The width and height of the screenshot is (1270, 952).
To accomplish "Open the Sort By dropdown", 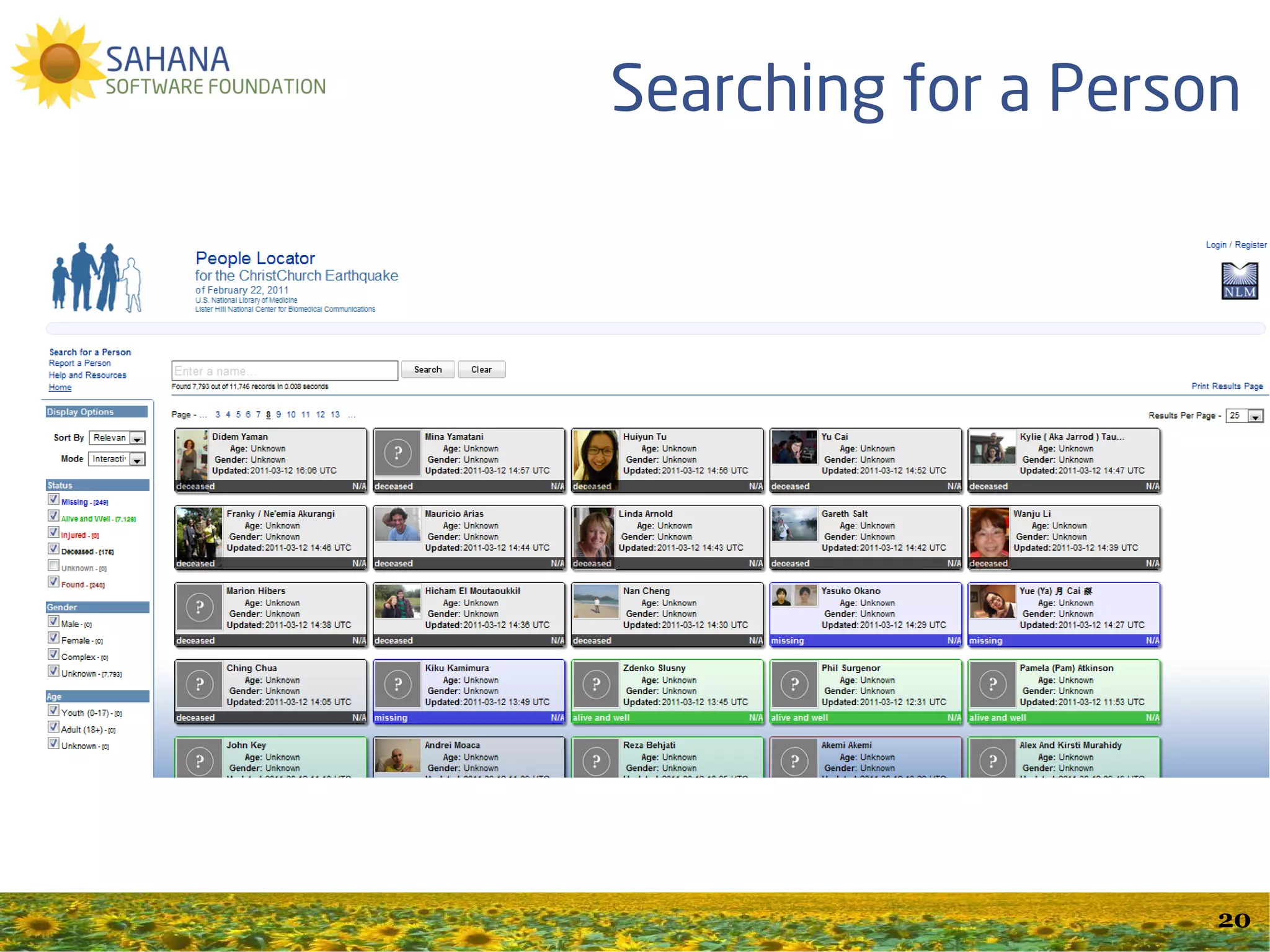I will point(137,438).
